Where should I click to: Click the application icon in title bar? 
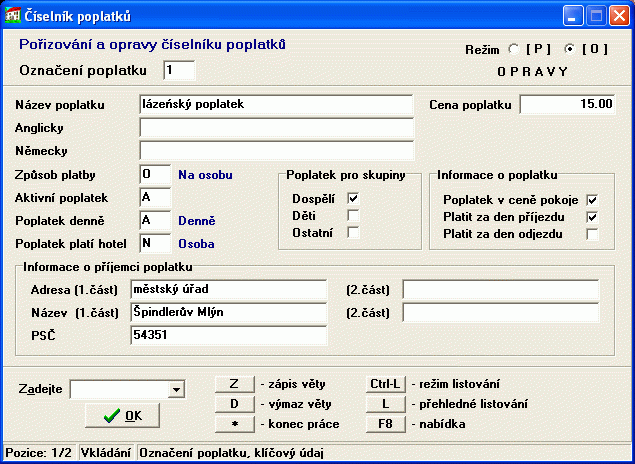[x=12, y=15]
